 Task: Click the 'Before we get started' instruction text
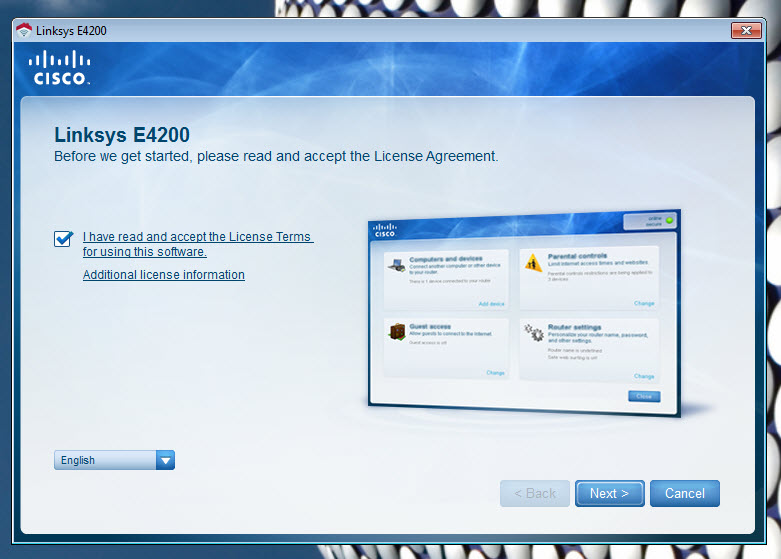(276, 156)
